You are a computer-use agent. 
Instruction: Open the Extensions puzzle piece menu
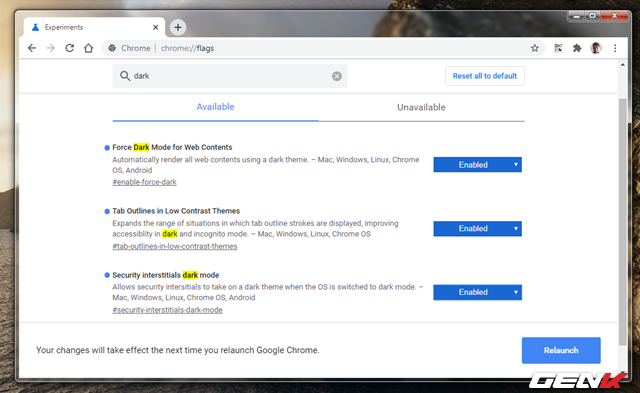tap(577, 48)
